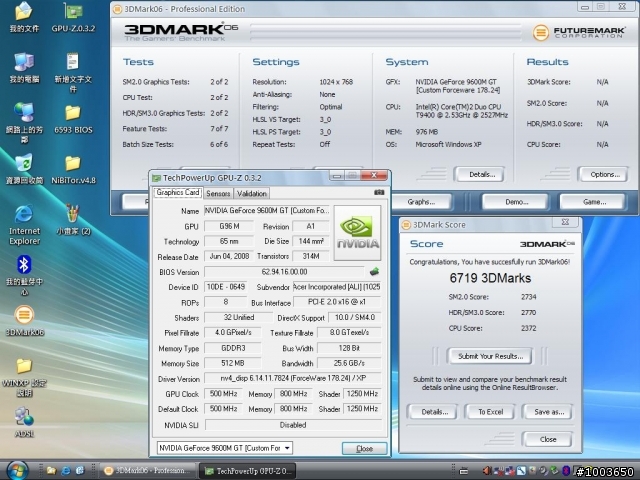Click Close button in 3DMark Score window

[x=548, y=439]
